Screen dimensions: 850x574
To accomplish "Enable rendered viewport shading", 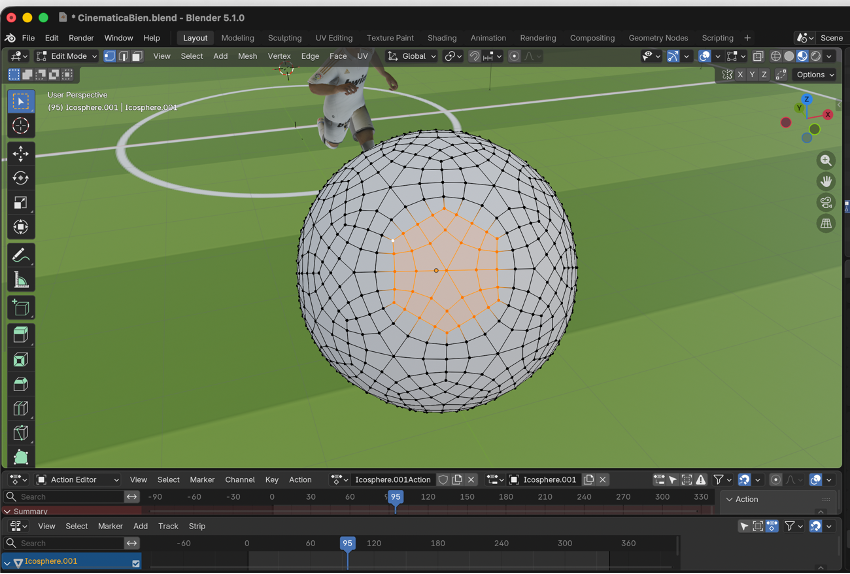I will pyautogui.click(x=816, y=56).
